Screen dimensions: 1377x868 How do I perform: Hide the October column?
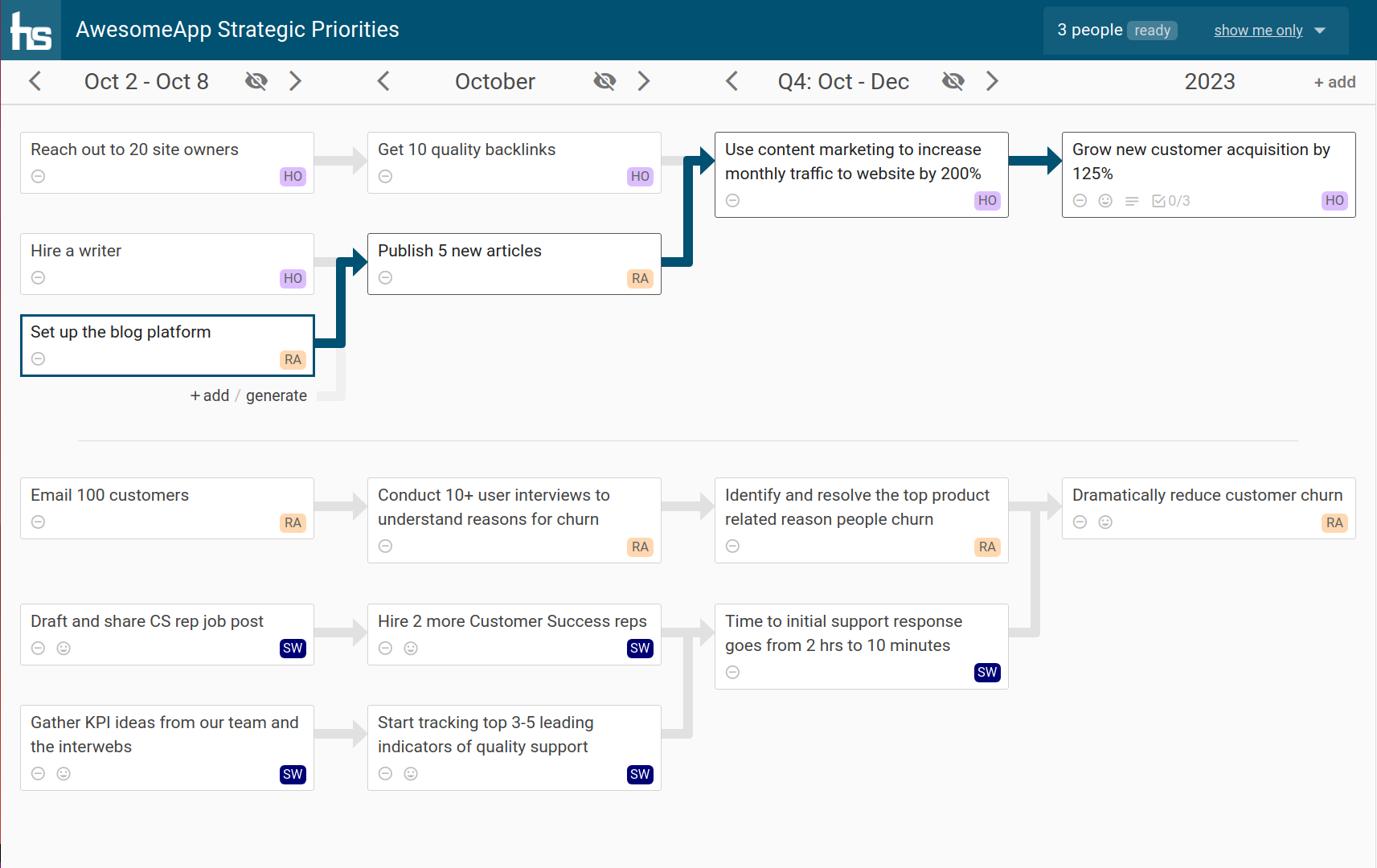pos(604,81)
